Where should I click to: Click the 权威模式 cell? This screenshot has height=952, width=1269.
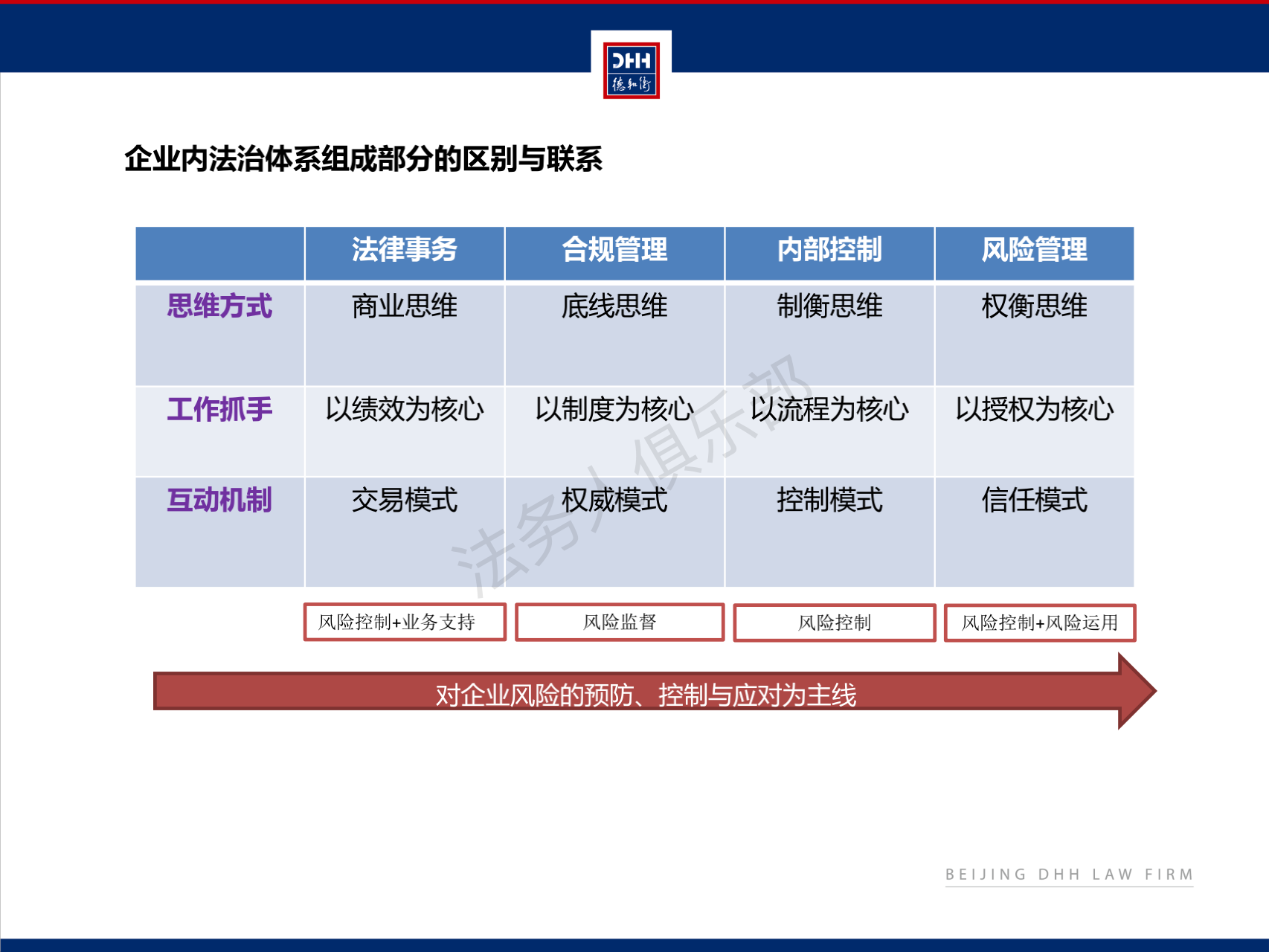[614, 532]
